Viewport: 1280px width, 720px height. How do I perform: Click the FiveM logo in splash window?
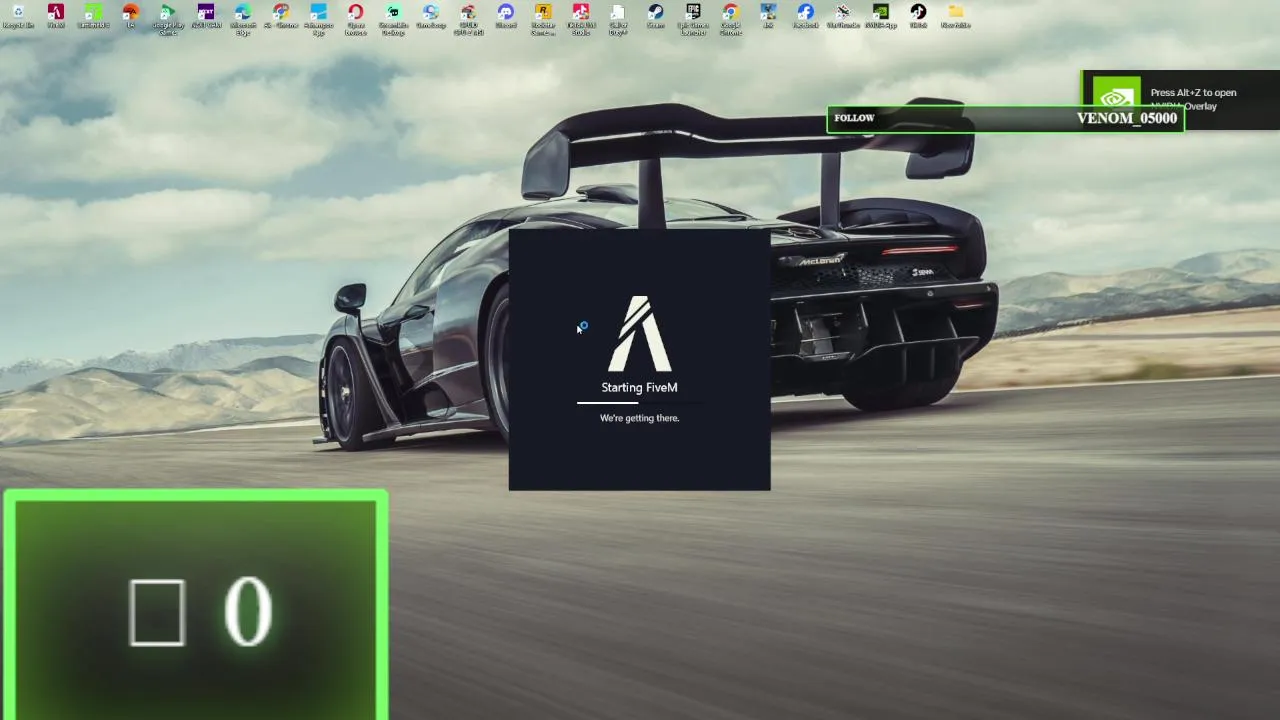640,334
